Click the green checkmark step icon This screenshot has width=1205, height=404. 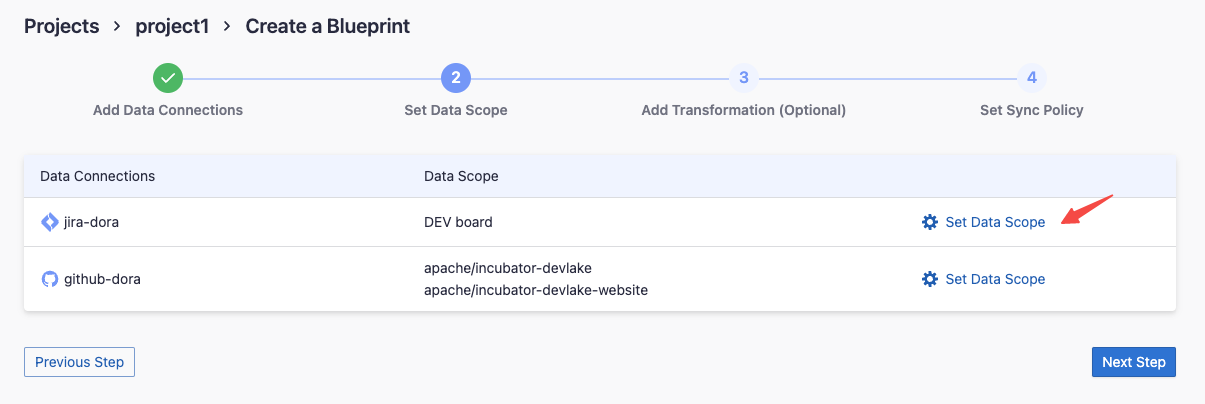tap(168, 77)
